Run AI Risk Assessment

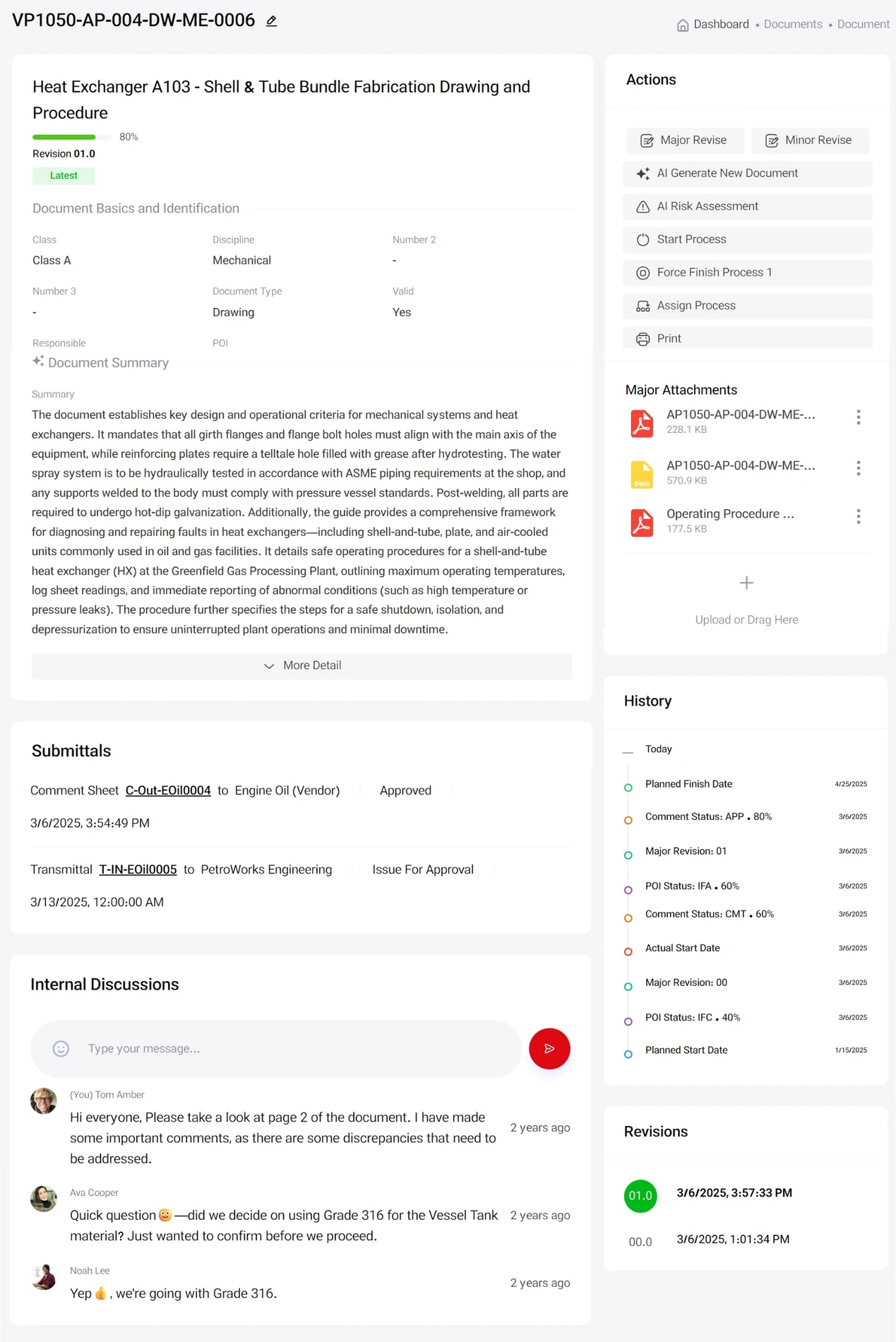(748, 207)
